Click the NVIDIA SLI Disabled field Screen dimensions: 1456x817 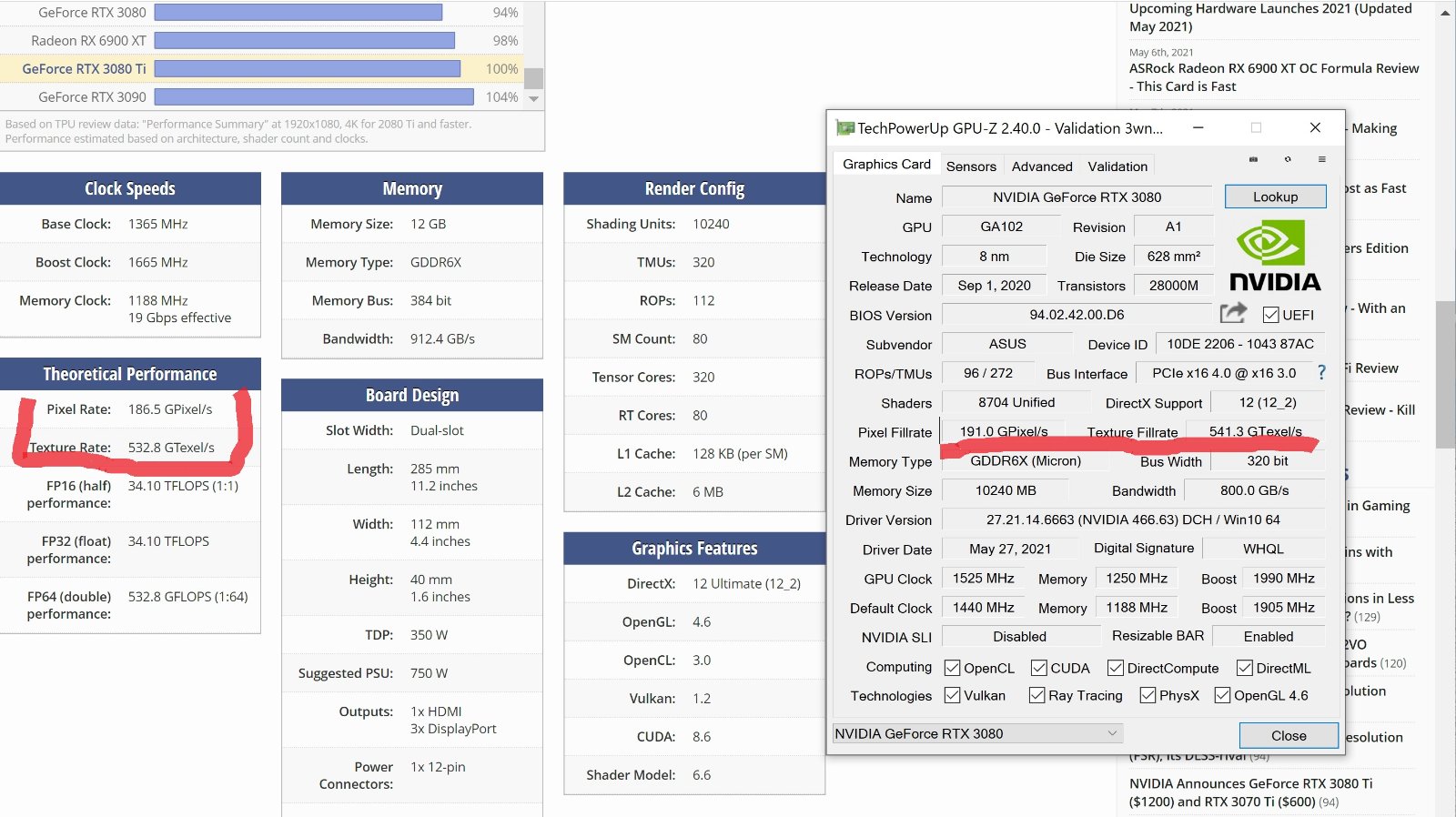[x=1019, y=636]
